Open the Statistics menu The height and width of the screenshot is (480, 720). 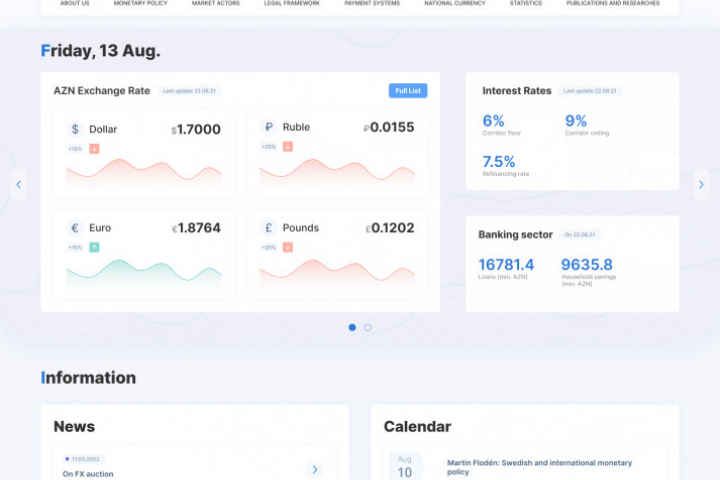tap(526, 3)
